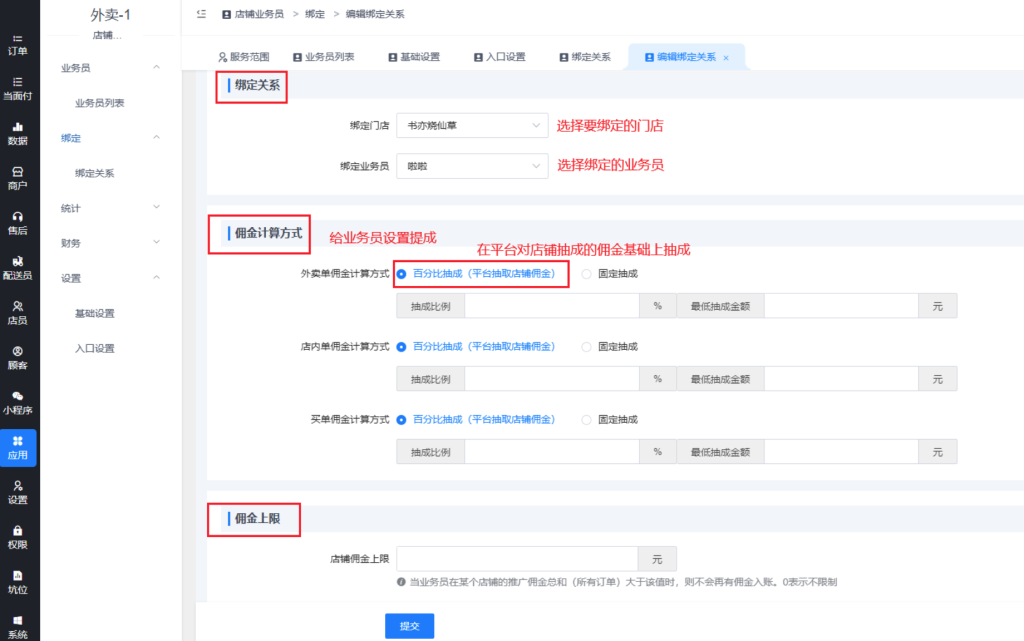Select 固定抽成 for 店内单 commission method
This screenshot has height=641, width=1024.
coord(586,347)
